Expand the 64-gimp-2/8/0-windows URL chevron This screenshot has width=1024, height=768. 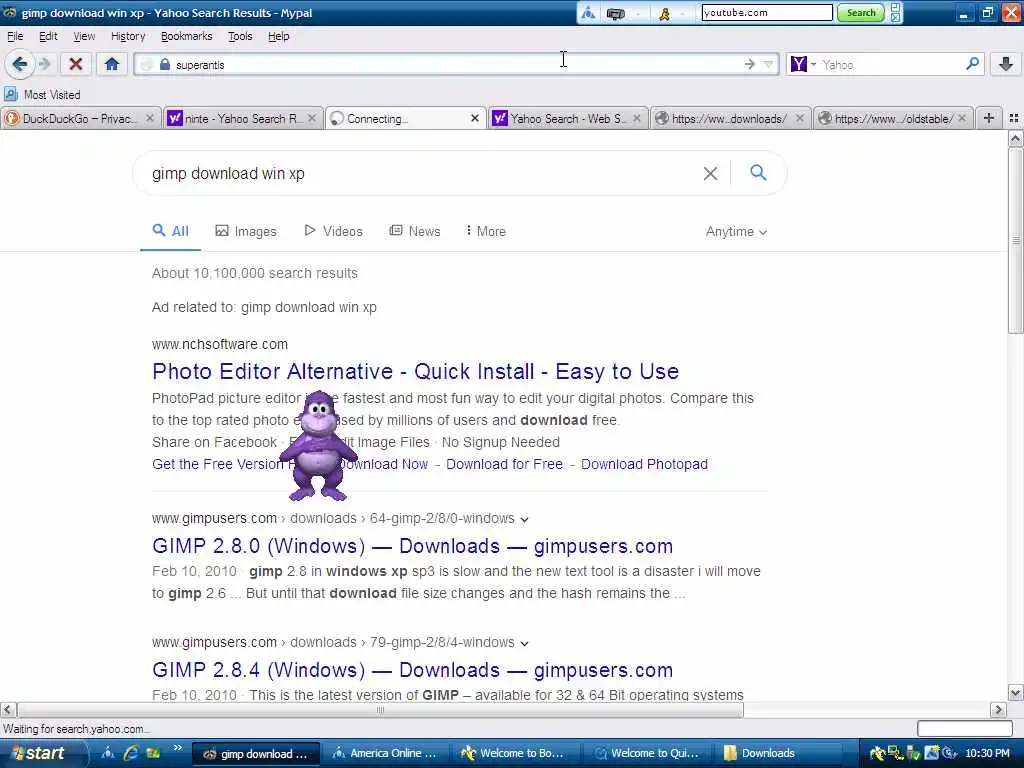pyautogui.click(x=524, y=519)
